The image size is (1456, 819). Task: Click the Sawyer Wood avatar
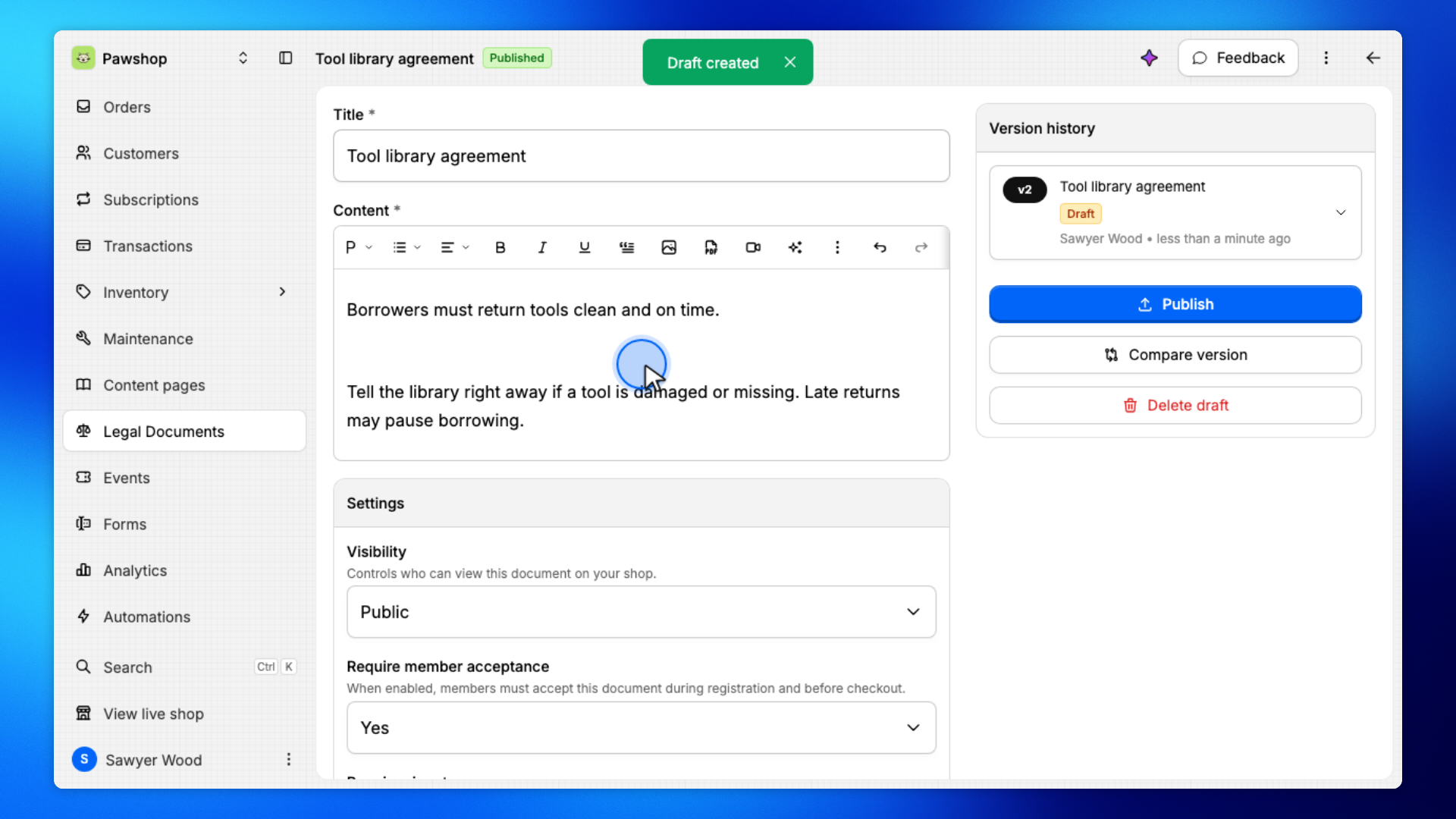tap(84, 759)
